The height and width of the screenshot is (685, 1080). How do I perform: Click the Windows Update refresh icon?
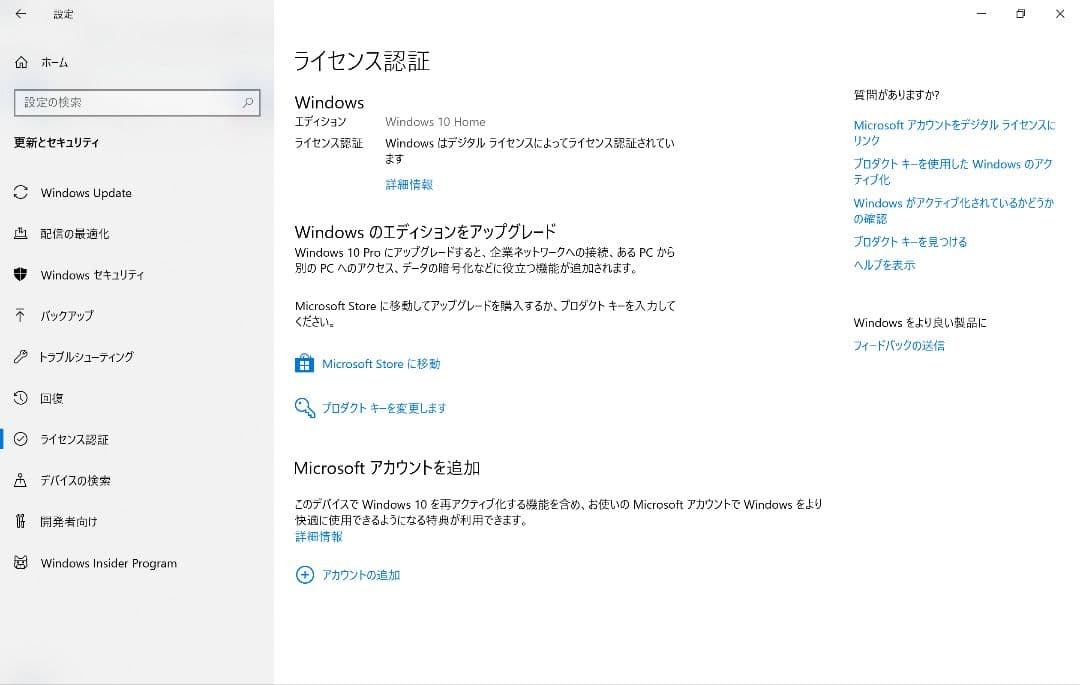point(21,193)
